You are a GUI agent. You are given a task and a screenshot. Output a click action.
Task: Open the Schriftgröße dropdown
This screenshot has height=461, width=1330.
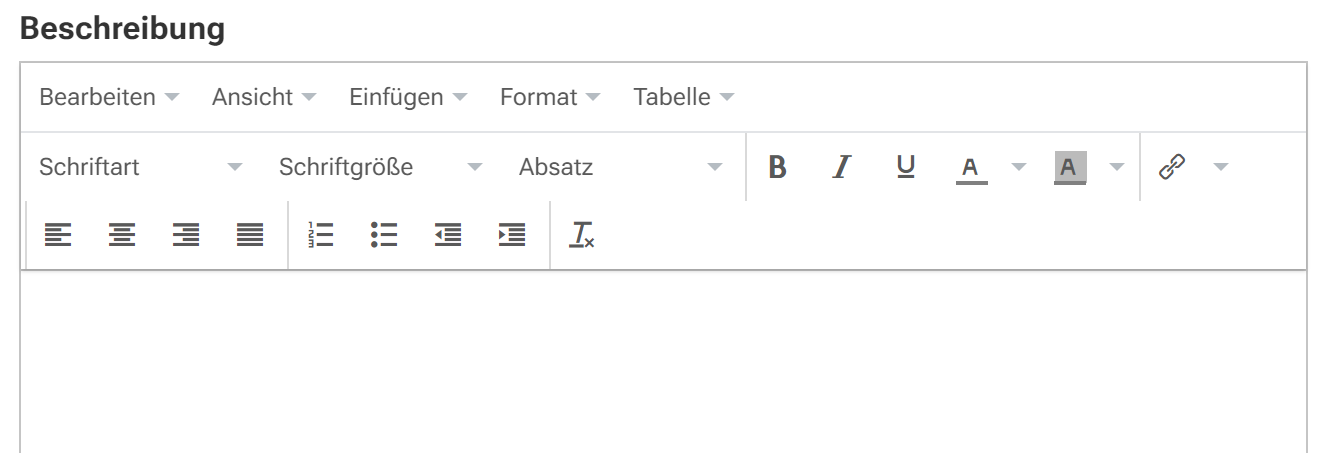381,167
